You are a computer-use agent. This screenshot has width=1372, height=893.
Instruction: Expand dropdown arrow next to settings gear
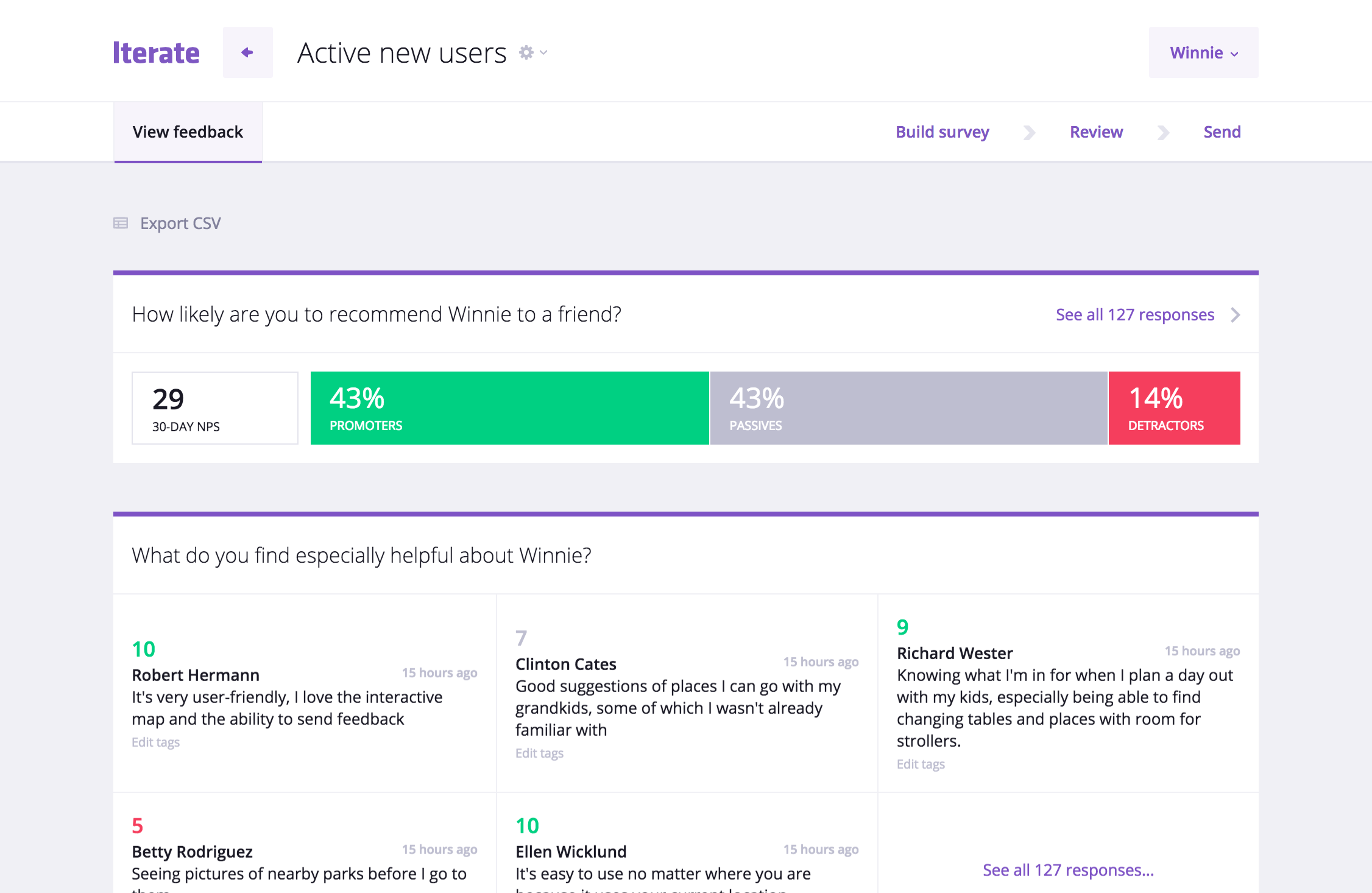pyautogui.click(x=543, y=52)
